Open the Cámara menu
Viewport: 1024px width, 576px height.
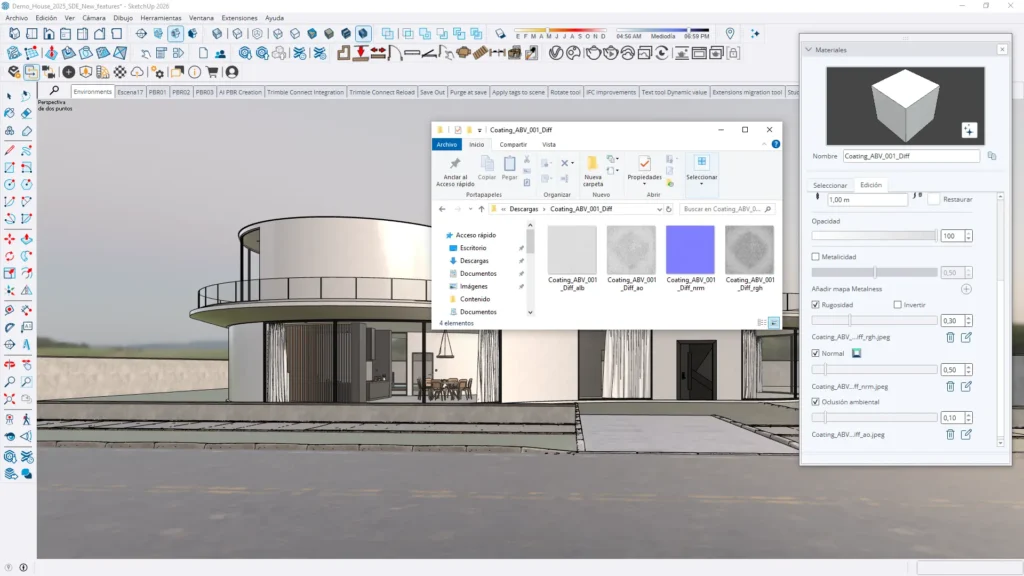tap(94, 18)
